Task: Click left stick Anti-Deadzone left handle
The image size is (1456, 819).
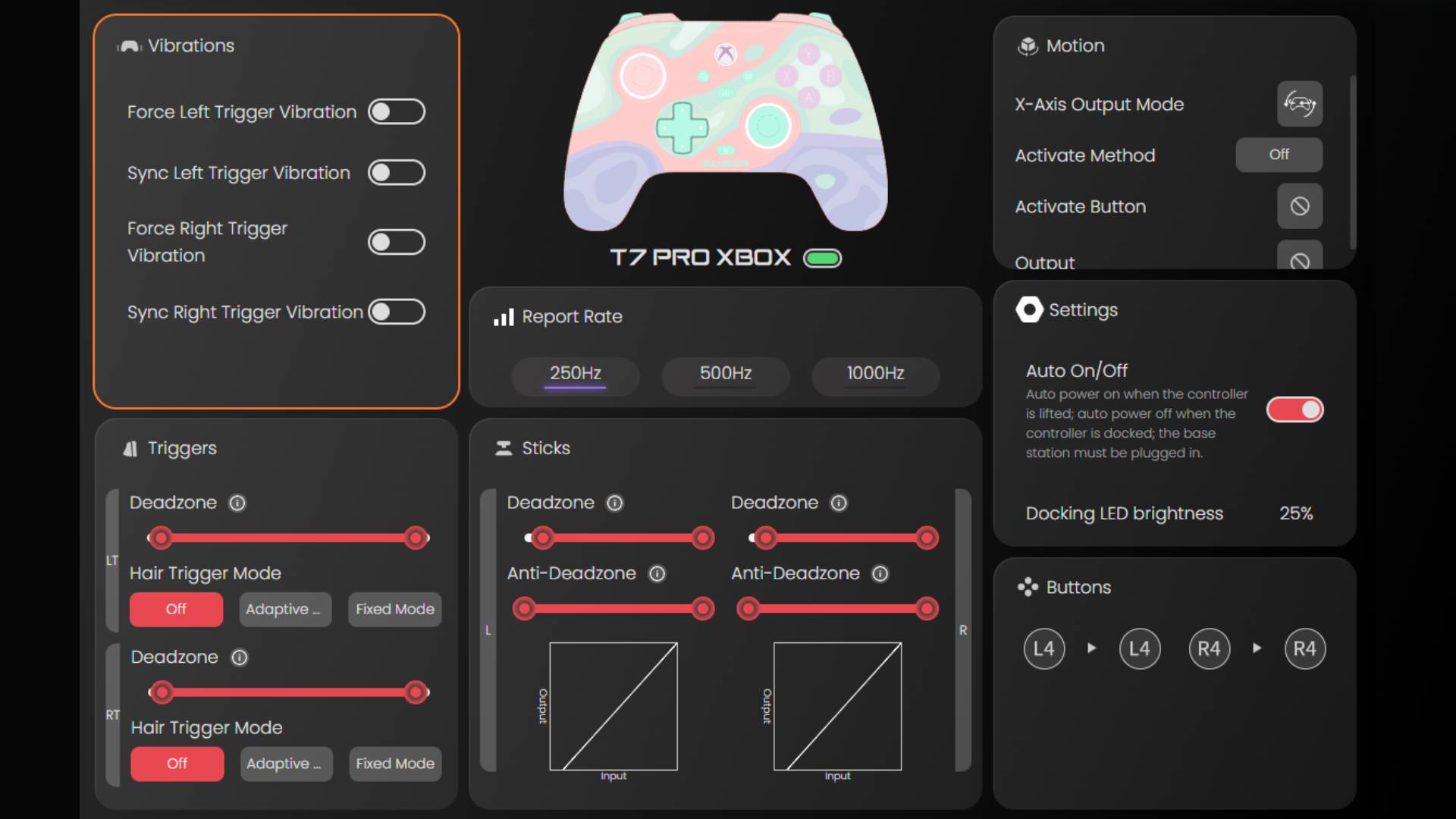Action: click(524, 609)
